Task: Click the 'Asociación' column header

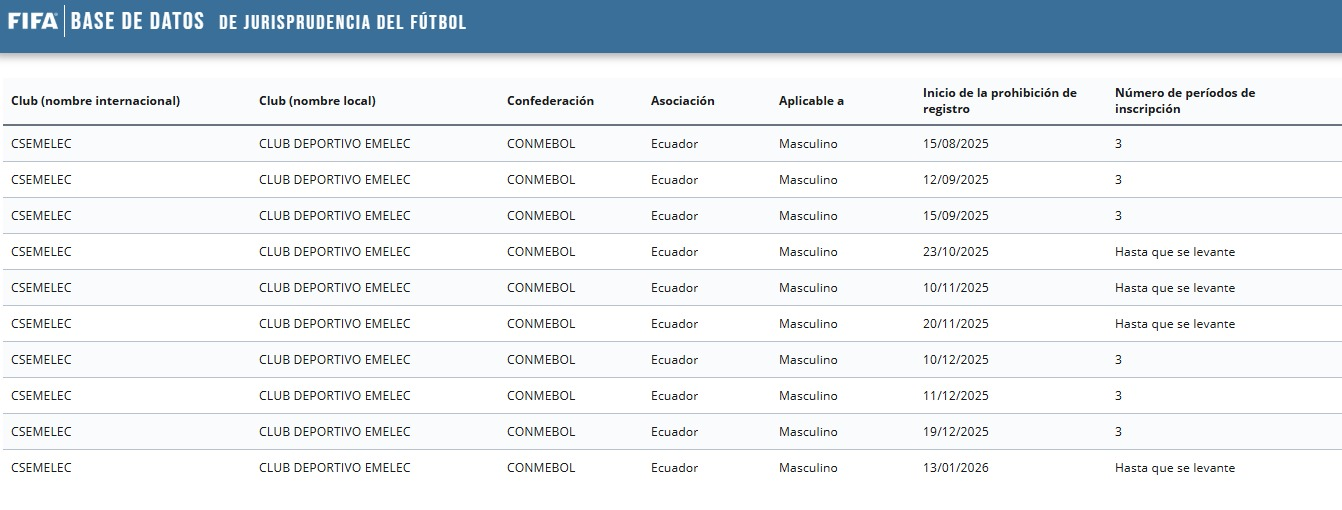Action: point(682,101)
